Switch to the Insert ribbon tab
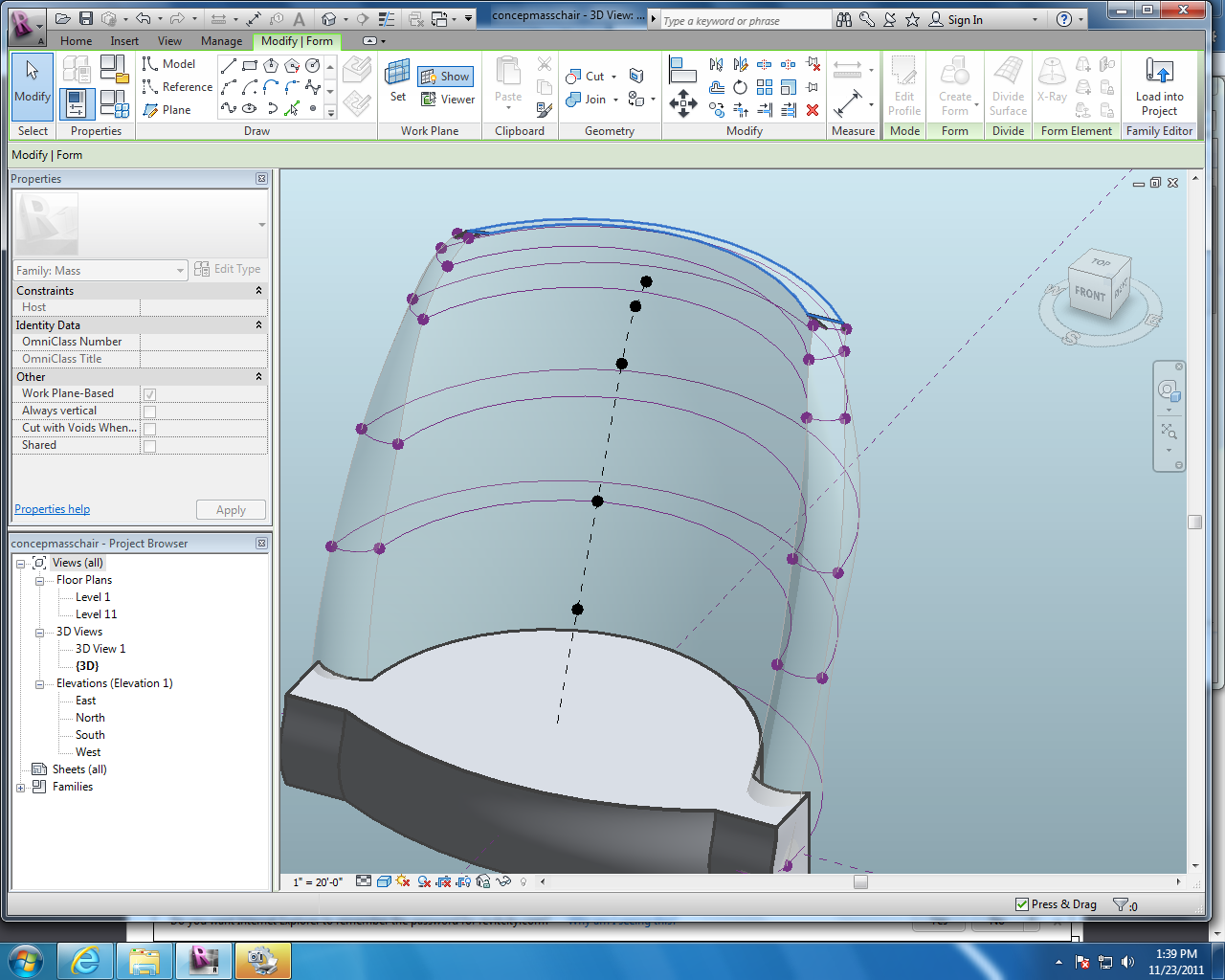The width and height of the screenshot is (1225, 980). 124,41
